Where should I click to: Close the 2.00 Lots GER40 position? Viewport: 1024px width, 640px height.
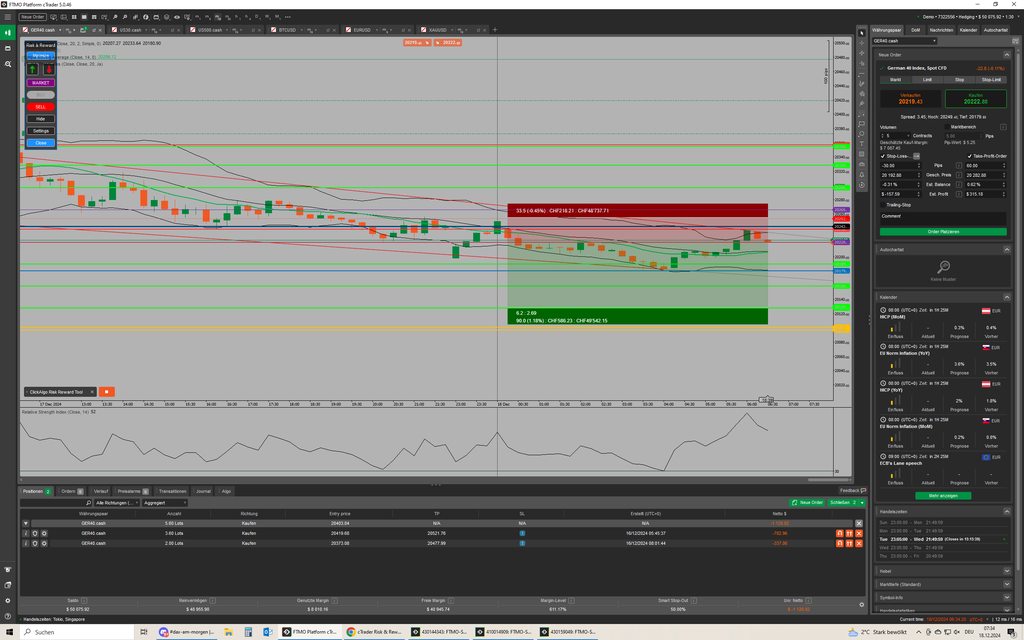pyautogui.click(x=859, y=543)
